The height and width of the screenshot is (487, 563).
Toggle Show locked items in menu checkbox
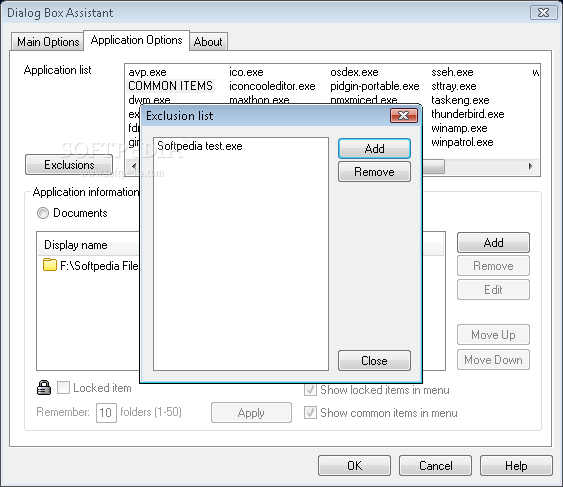point(310,390)
